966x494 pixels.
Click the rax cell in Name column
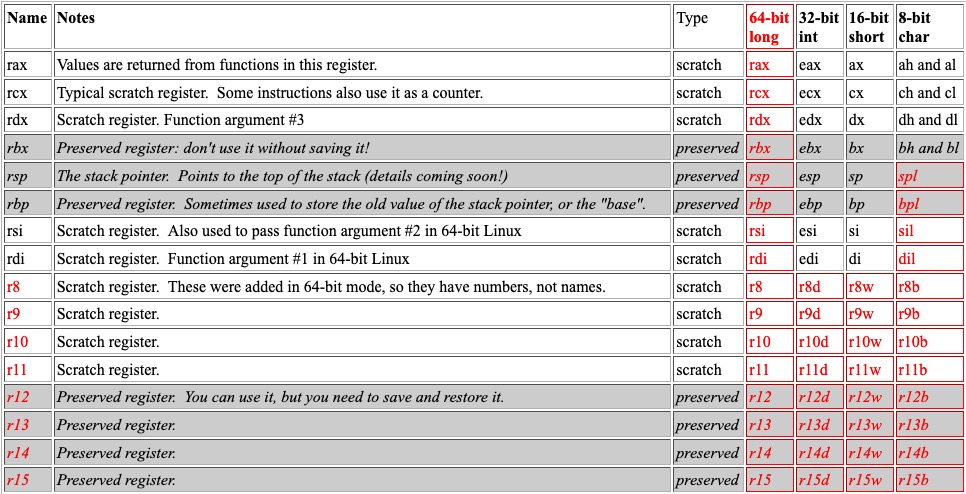(x=28, y=64)
